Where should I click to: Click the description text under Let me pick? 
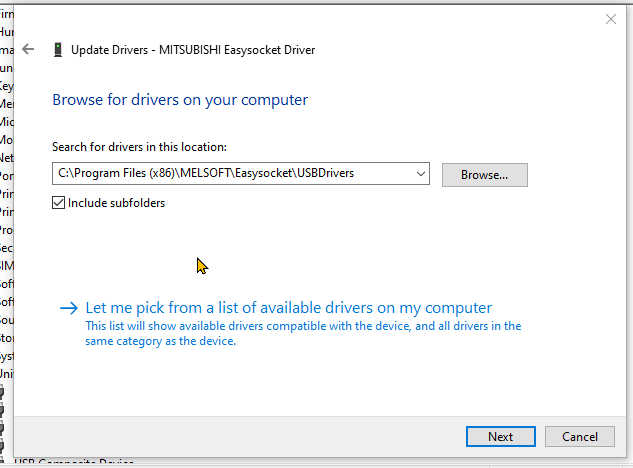(x=303, y=334)
